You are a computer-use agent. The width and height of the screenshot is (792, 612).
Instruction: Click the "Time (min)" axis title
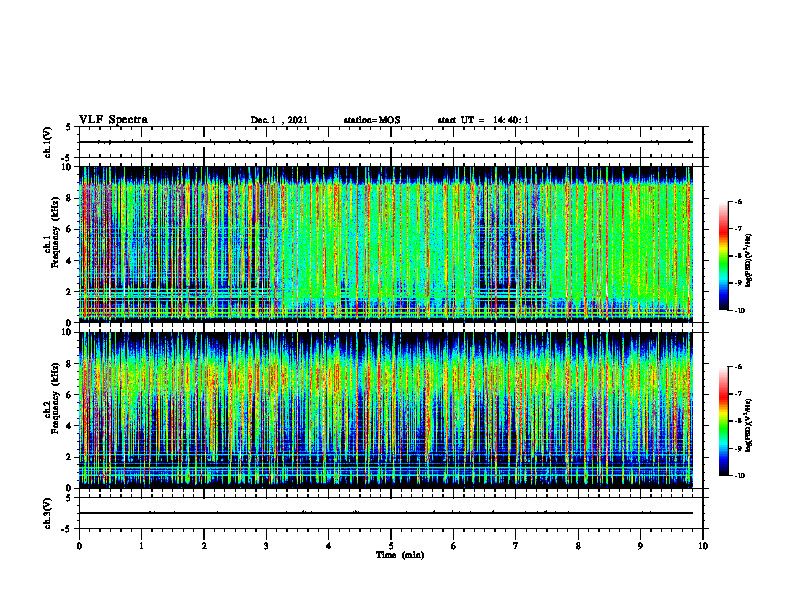(x=400, y=555)
